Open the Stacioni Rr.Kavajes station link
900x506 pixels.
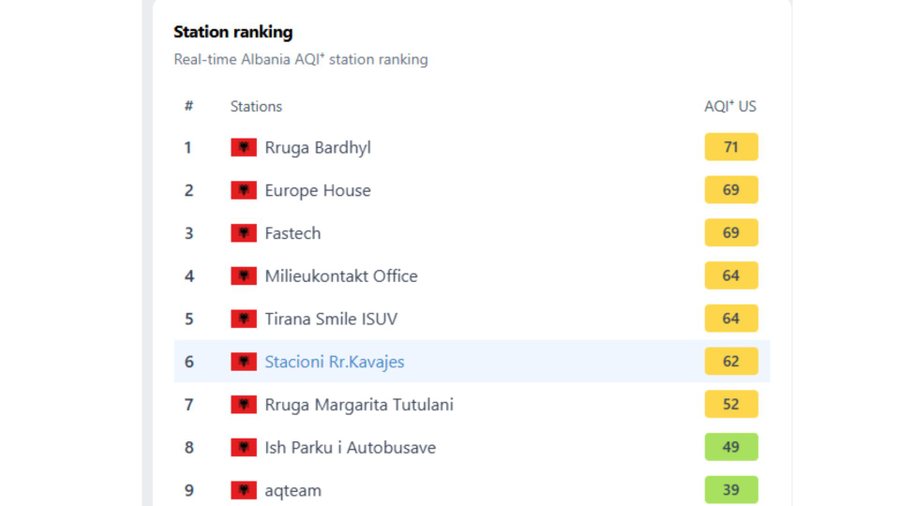[334, 362]
